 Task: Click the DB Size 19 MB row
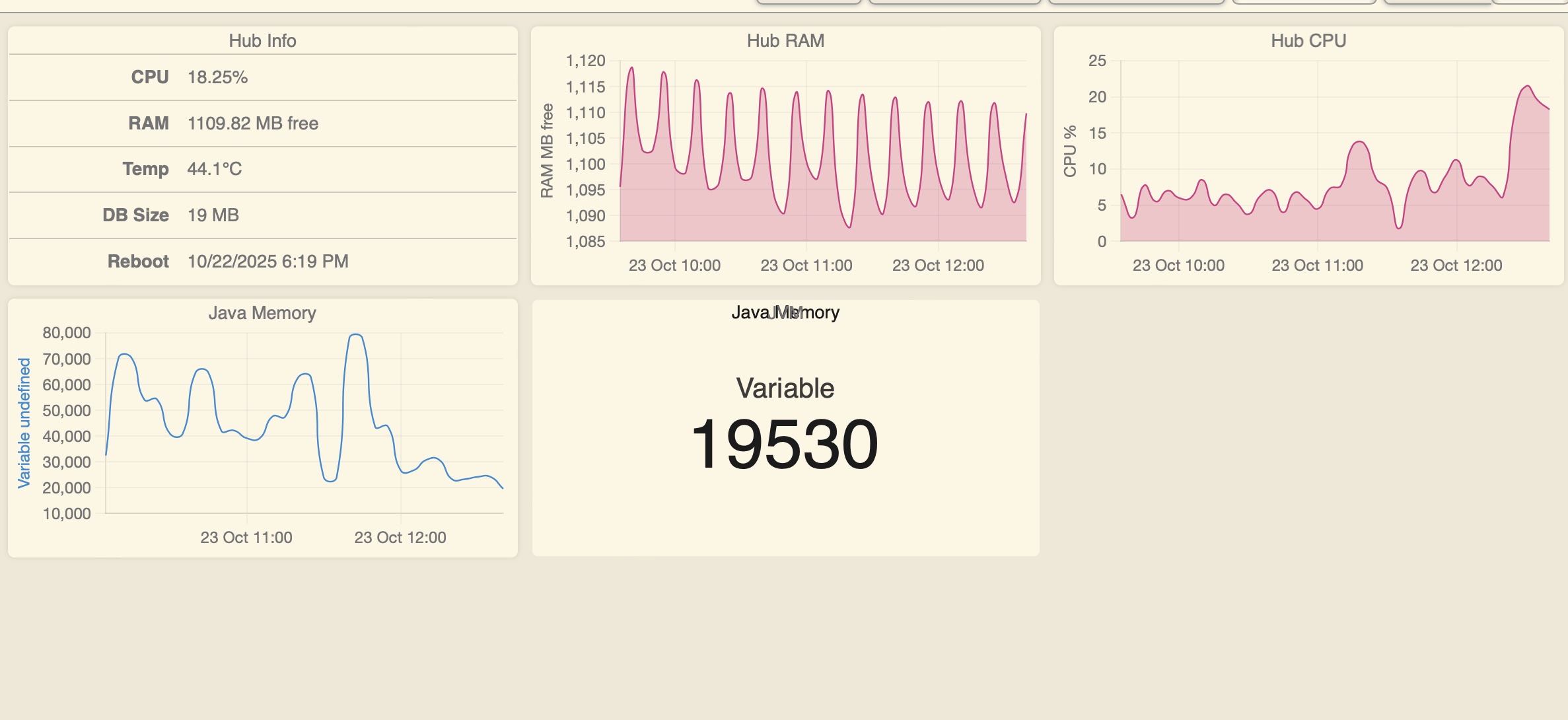click(x=213, y=215)
